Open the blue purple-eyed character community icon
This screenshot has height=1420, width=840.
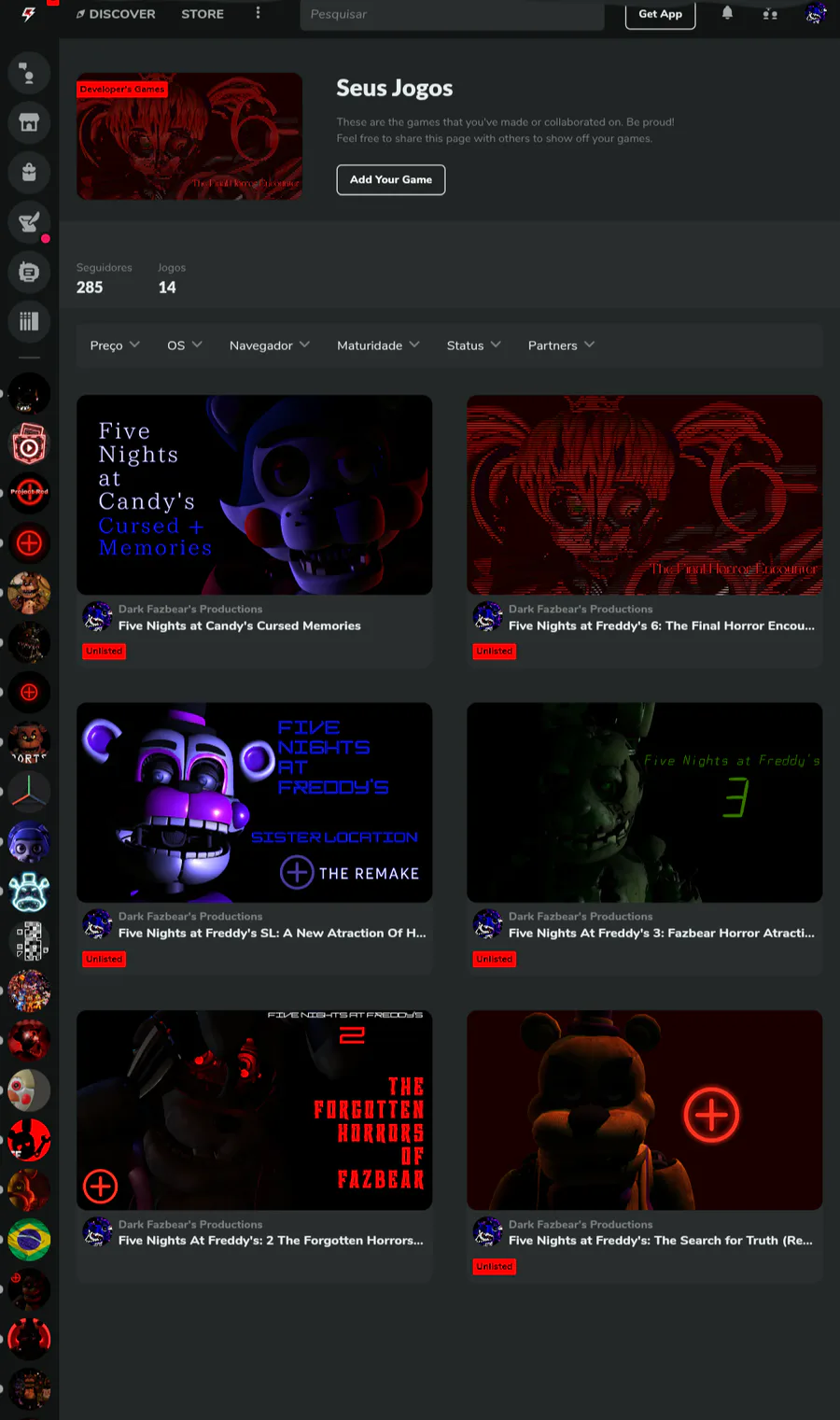29,841
